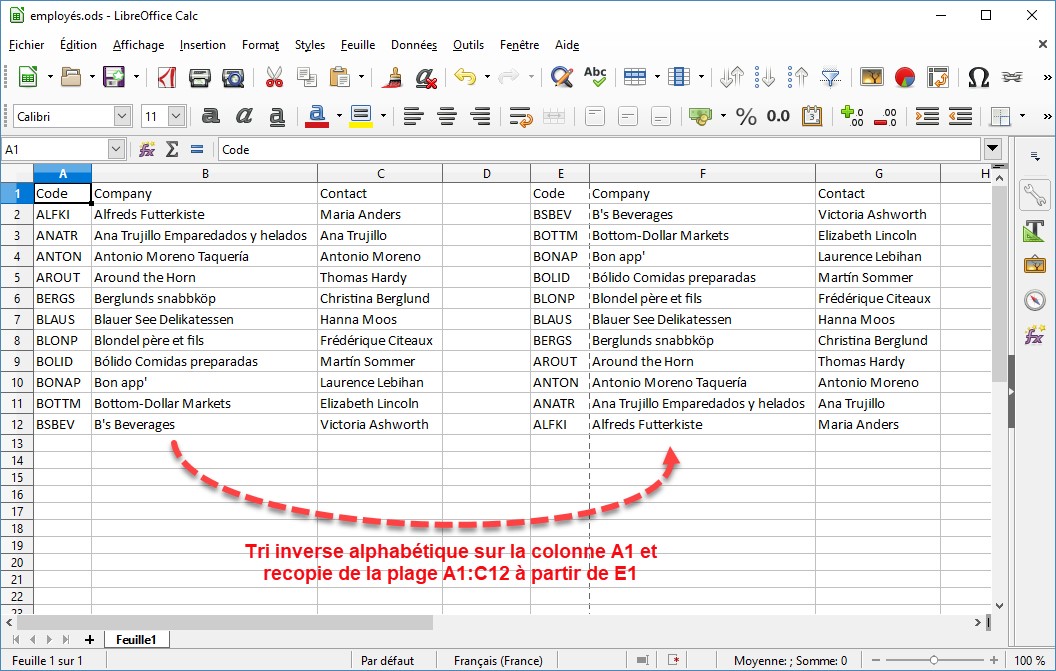Open the special character Omega tool
The height and width of the screenshot is (671, 1056).
coord(978,77)
